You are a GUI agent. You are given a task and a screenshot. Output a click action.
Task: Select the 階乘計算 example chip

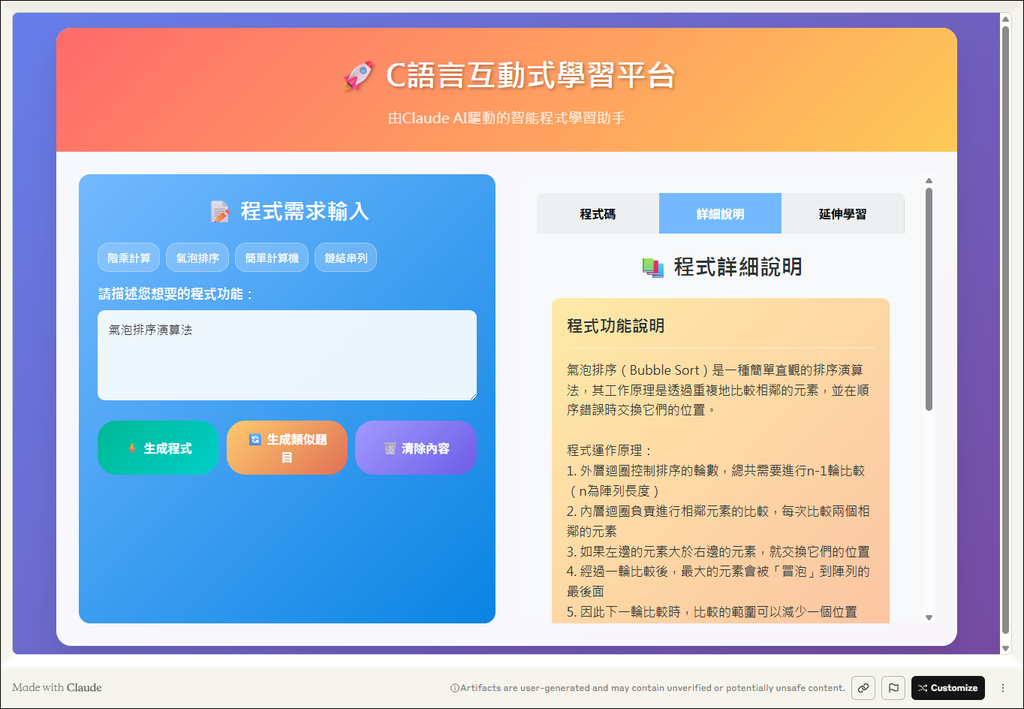click(129, 258)
